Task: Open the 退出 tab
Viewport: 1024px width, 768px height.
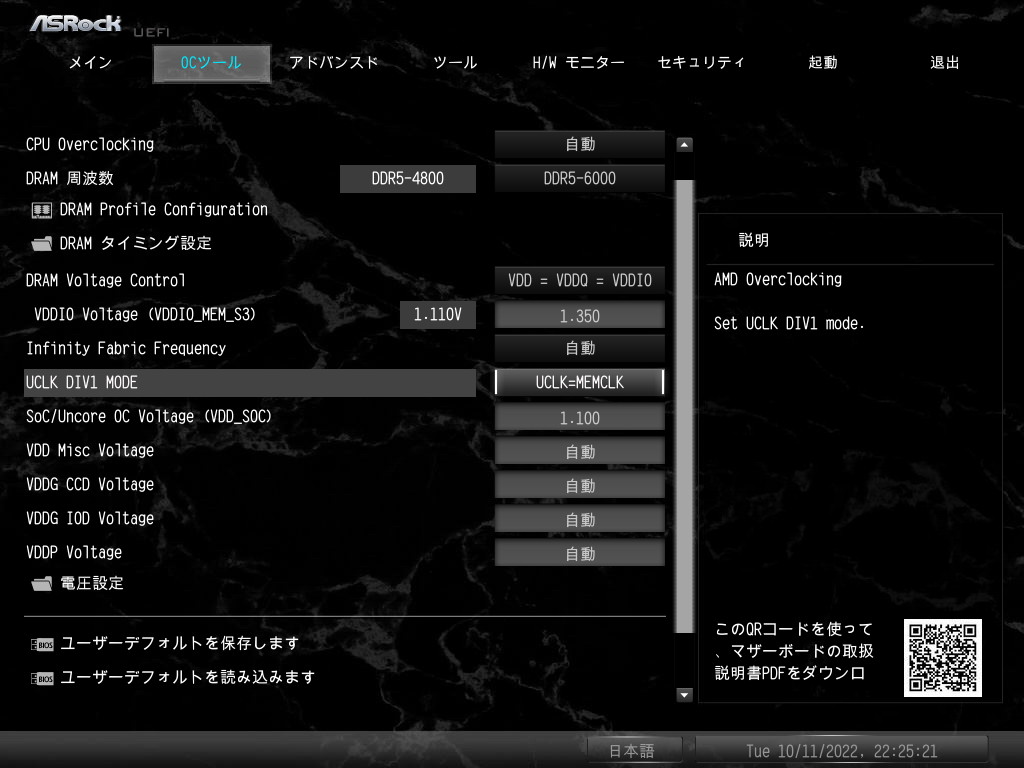Action: point(944,63)
